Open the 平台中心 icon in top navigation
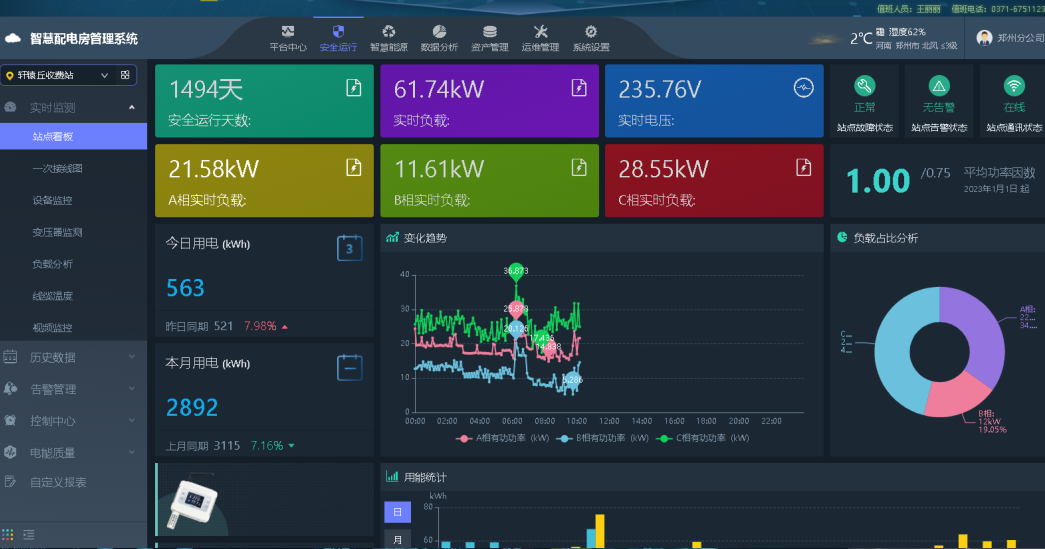 click(288, 32)
